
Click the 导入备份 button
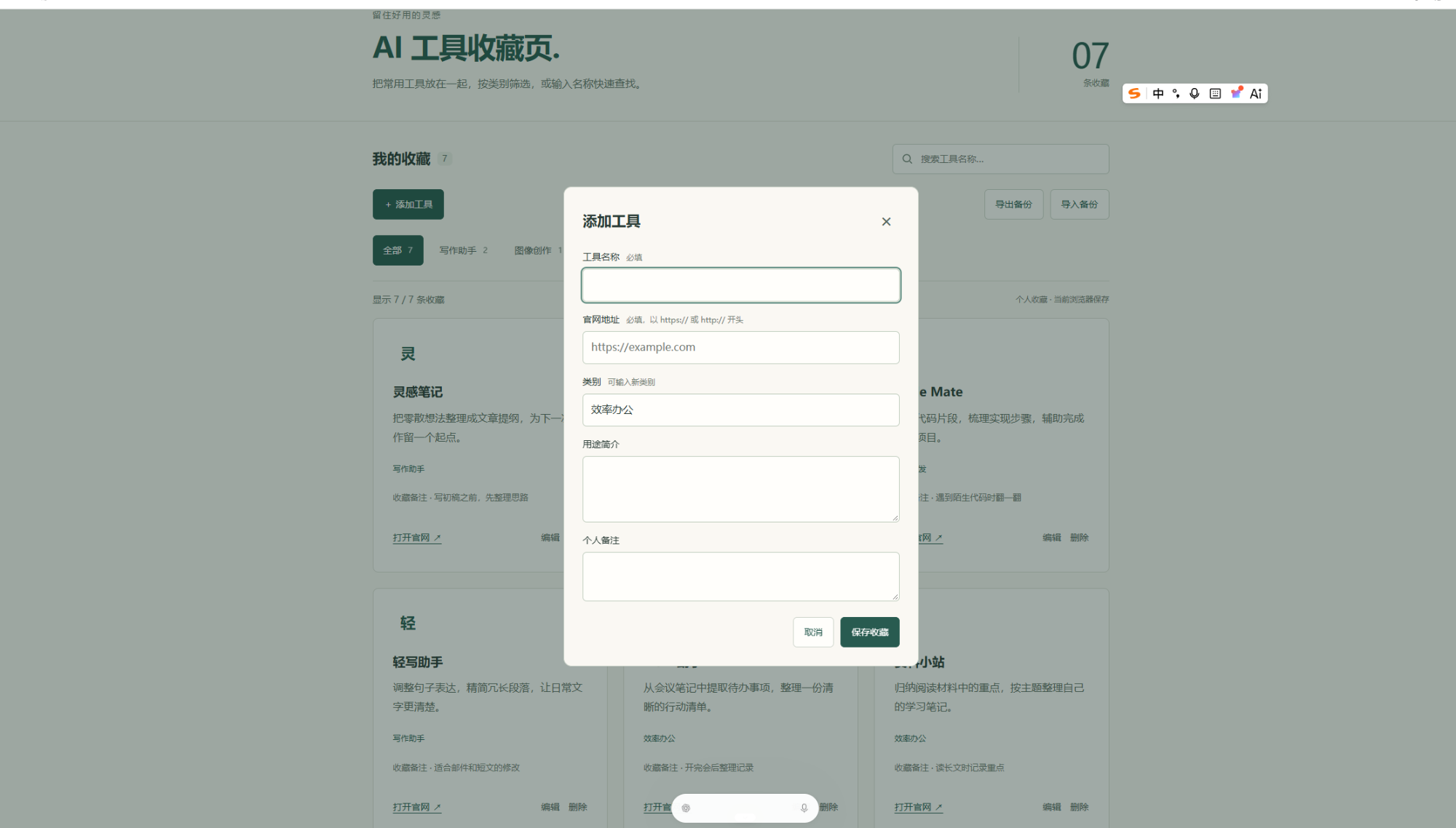1080,204
